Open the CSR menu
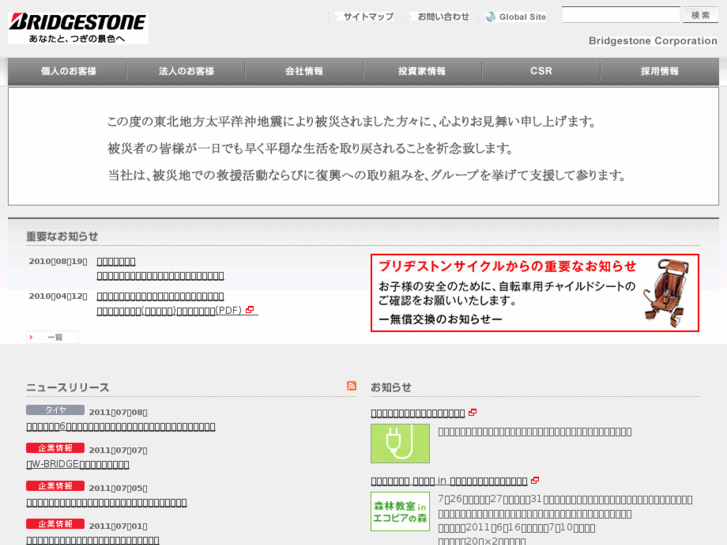This screenshot has height=545, width=727. tap(541, 71)
